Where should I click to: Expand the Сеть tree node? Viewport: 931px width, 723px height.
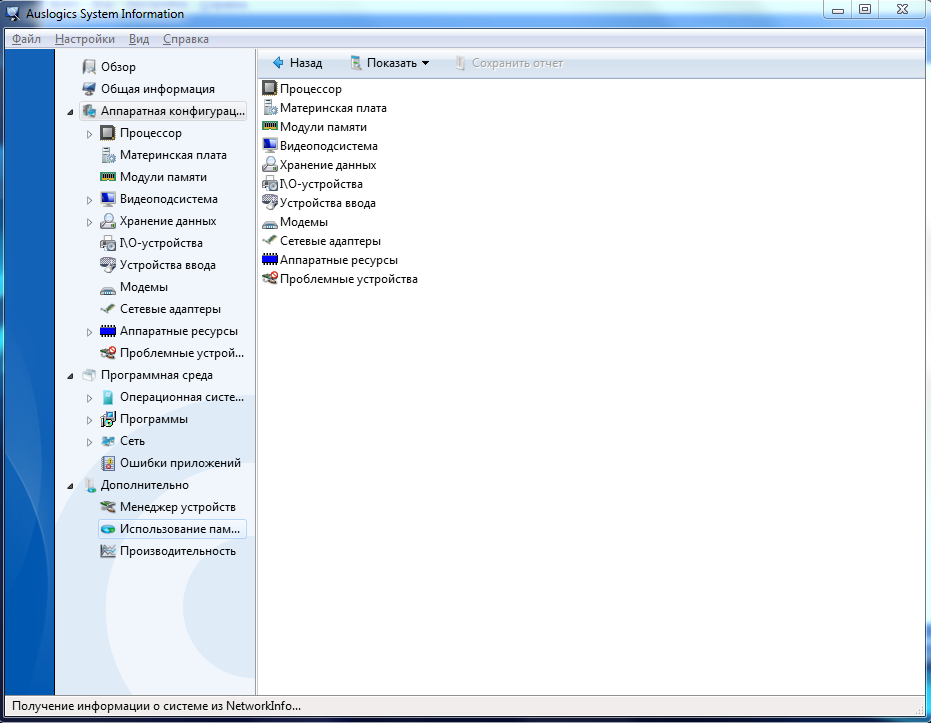point(89,442)
